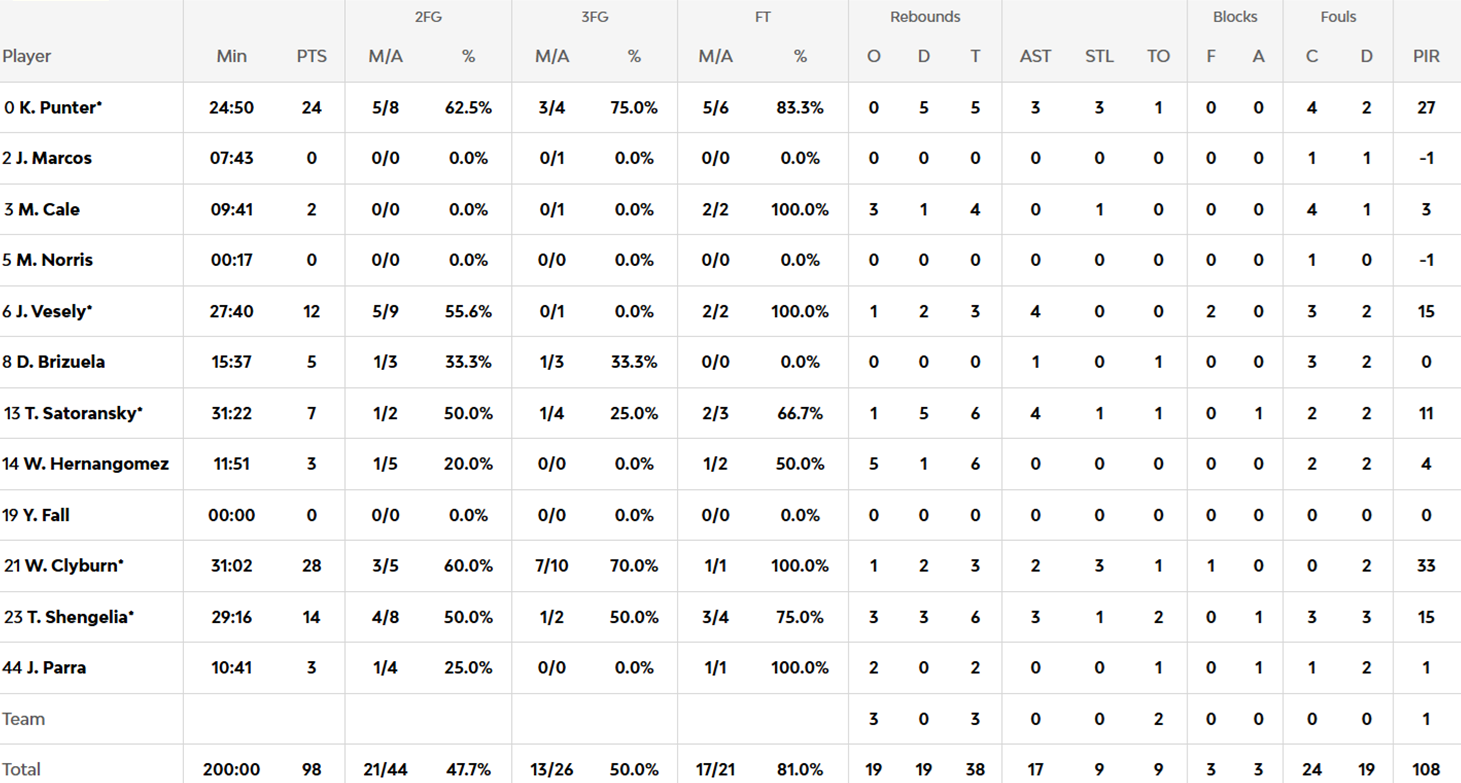
Task: Sort by the PTS column header
Action: (311, 56)
